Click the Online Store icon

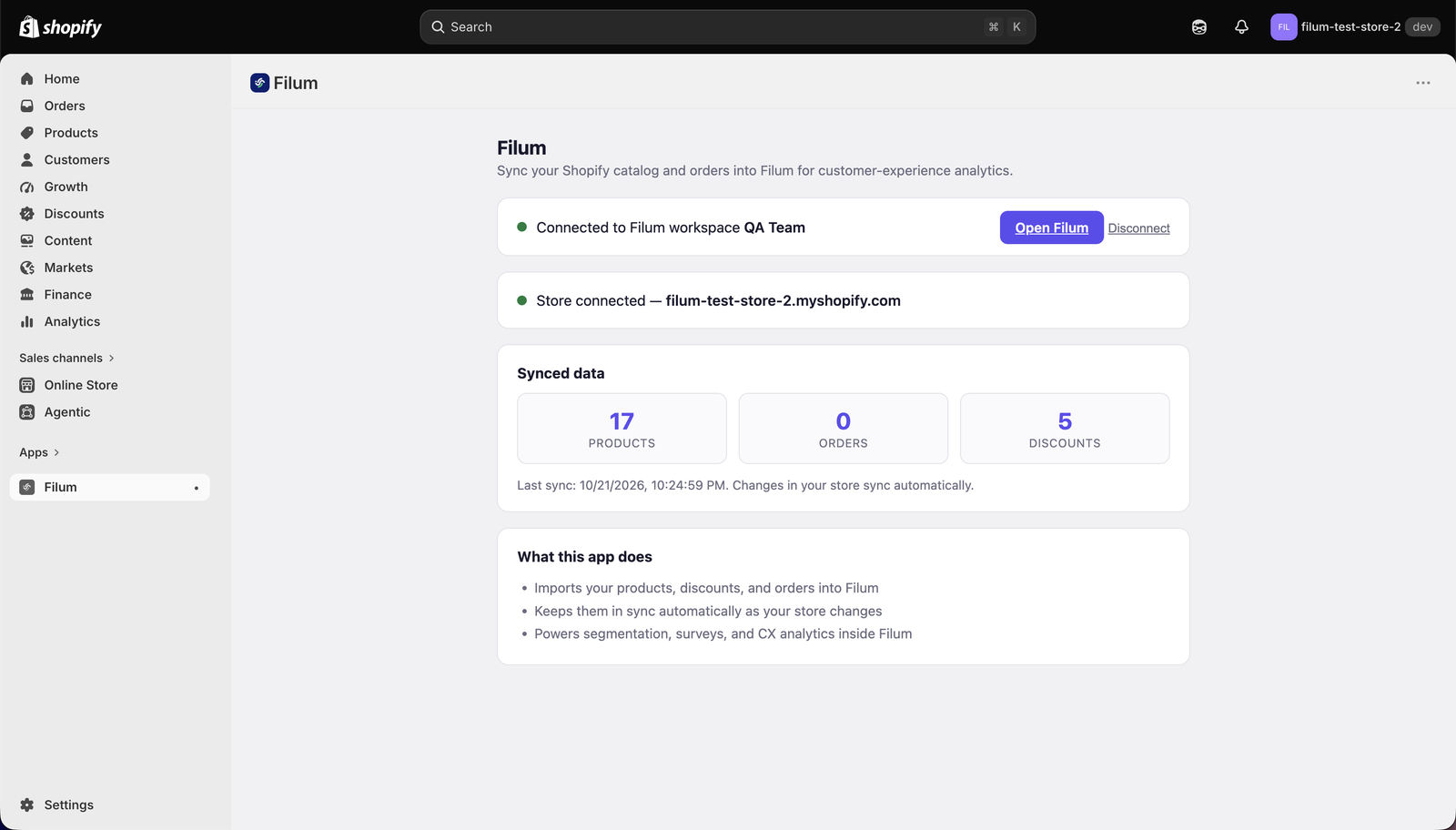27,385
